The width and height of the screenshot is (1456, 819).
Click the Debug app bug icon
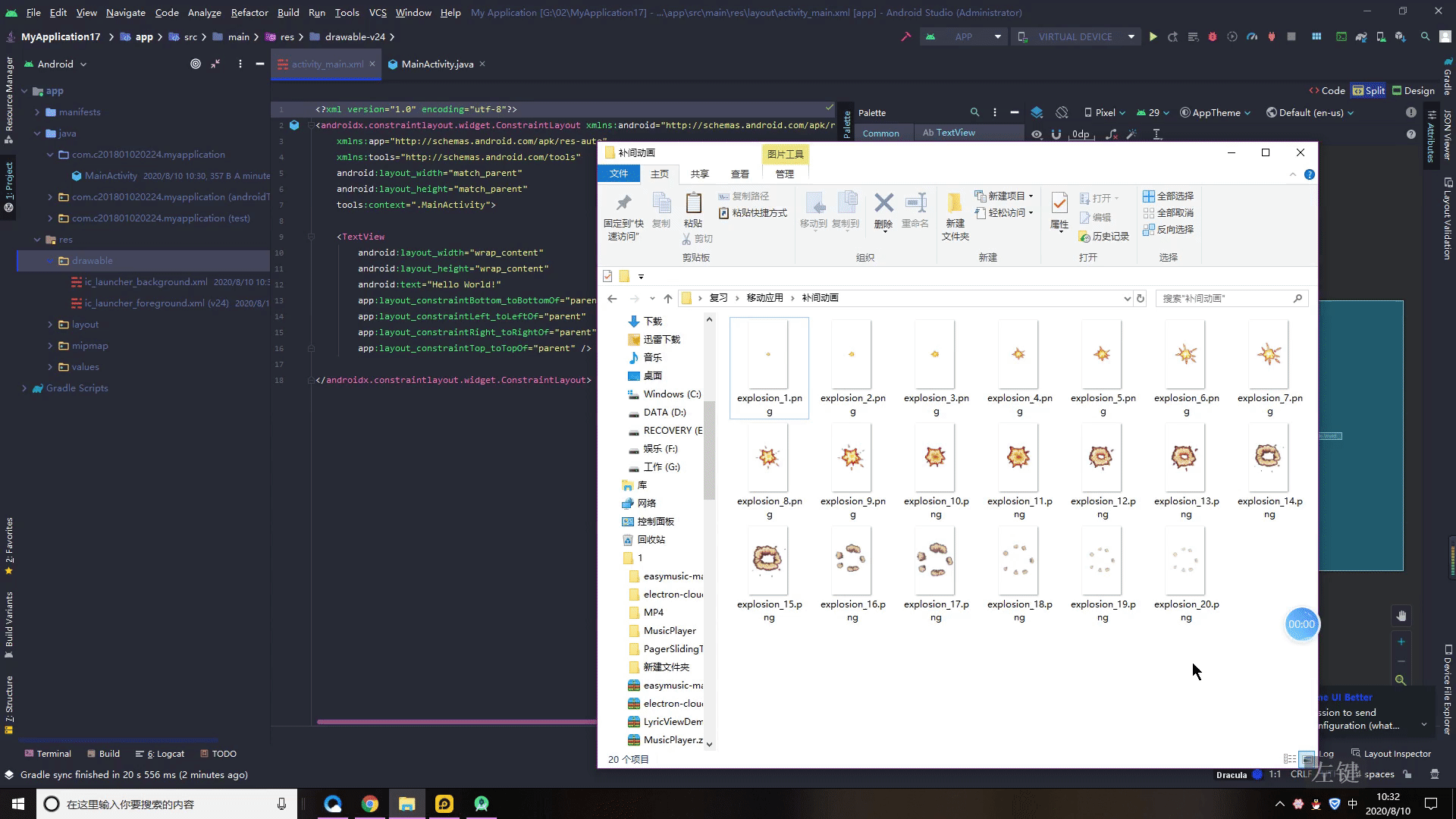tap(1212, 36)
